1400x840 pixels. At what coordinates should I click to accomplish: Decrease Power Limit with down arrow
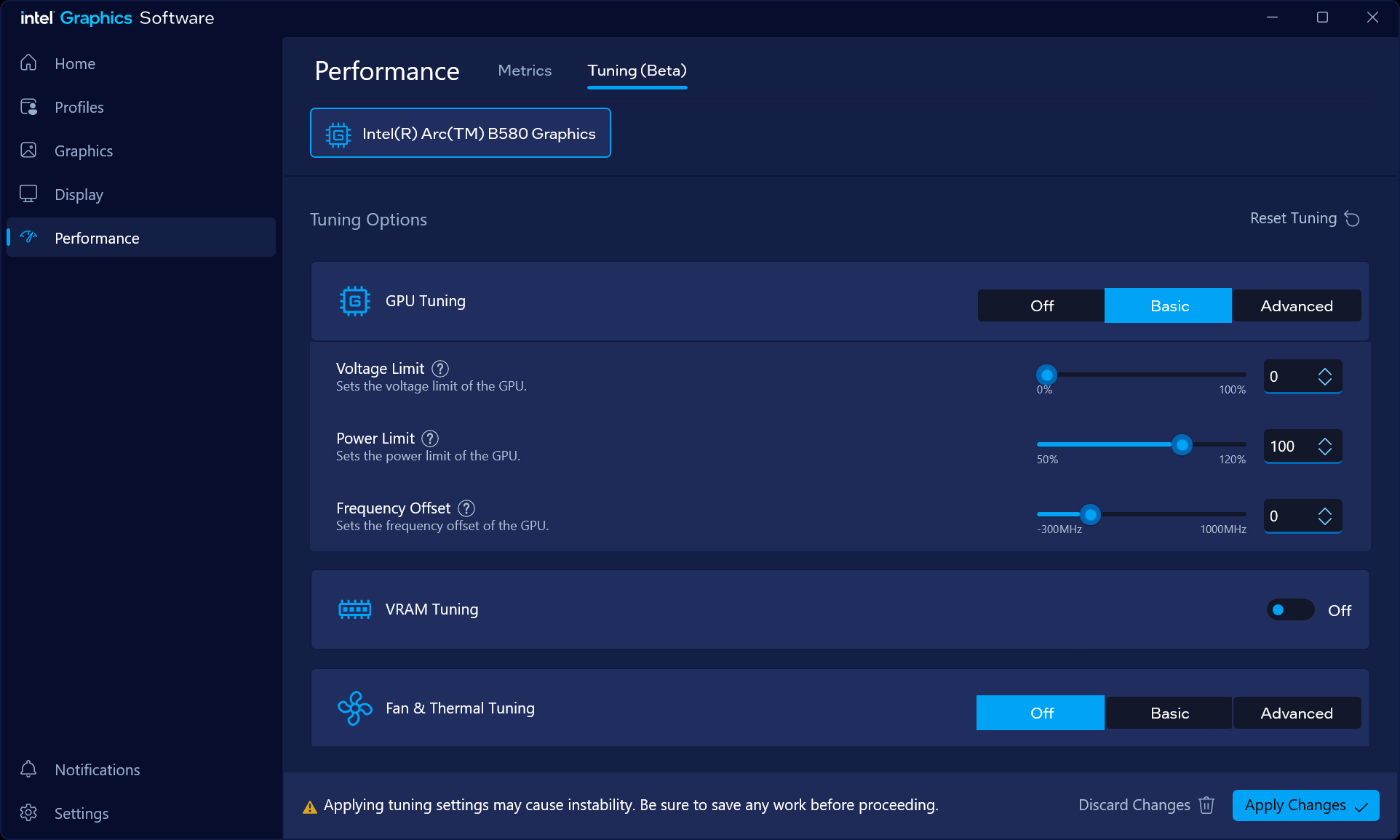tap(1324, 452)
